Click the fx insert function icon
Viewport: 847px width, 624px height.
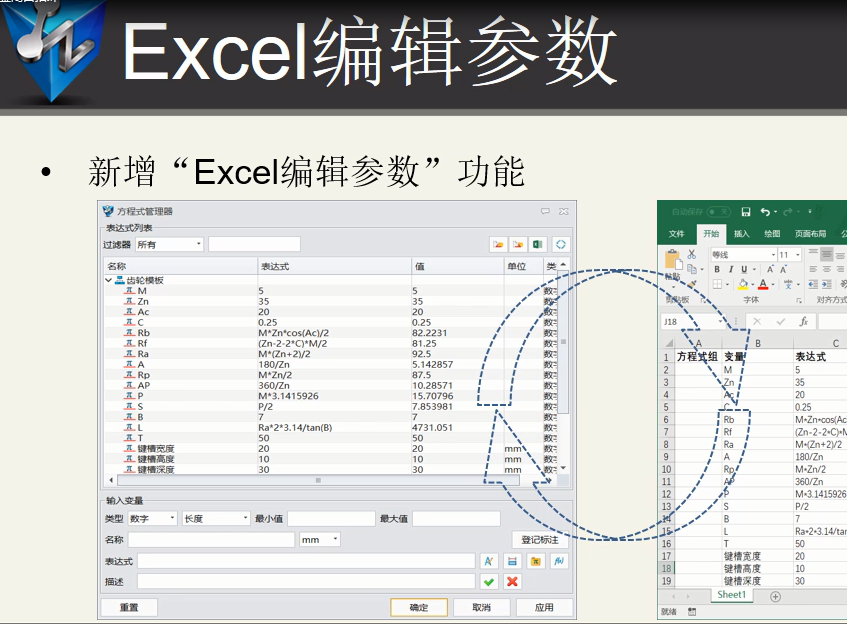pyautogui.click(x=803, y=322)
